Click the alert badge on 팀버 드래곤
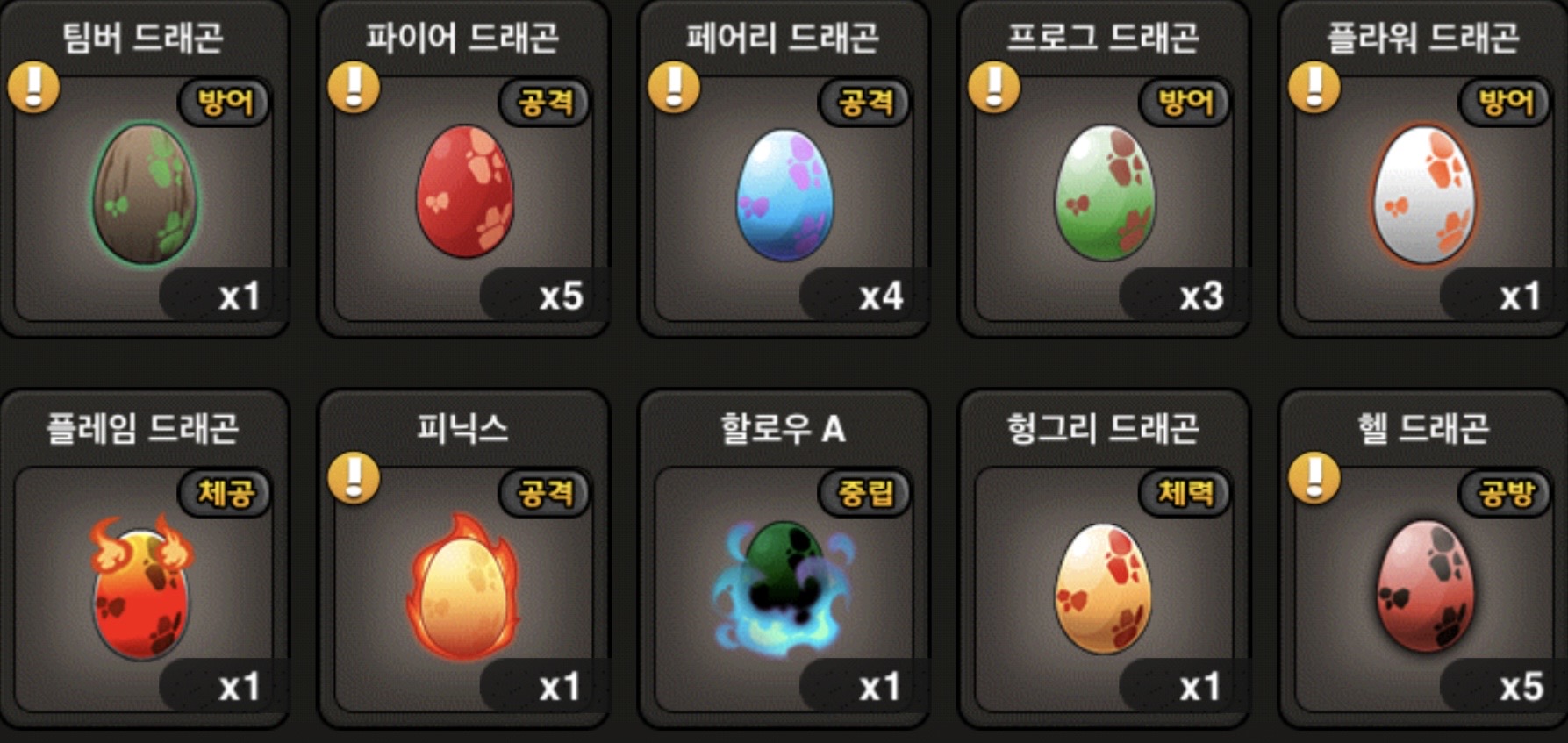Viewport: 1568px width, 743px height. coord(34,88)
